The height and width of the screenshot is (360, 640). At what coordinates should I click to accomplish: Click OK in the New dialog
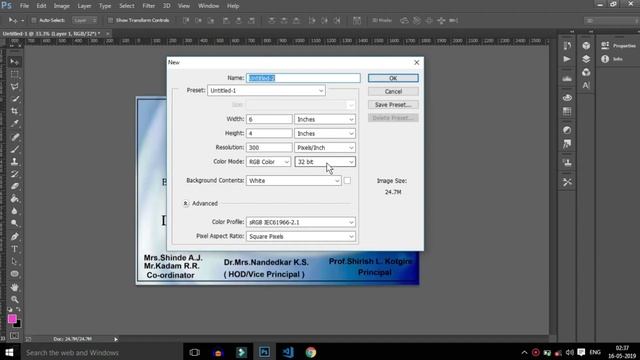pos(393,78)
